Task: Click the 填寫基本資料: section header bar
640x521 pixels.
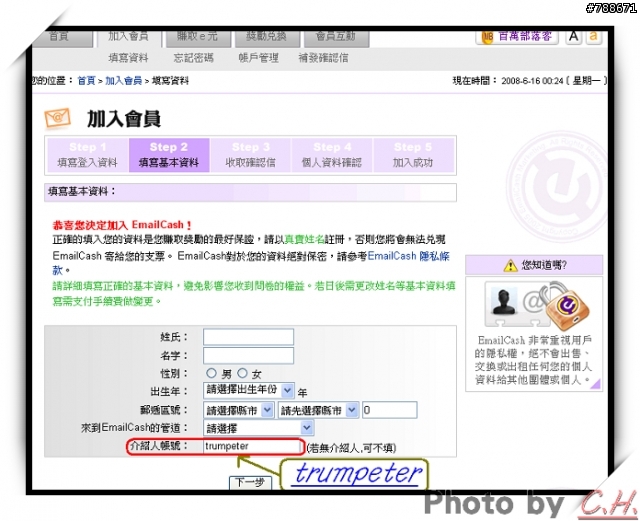Action: coord(250,192)
